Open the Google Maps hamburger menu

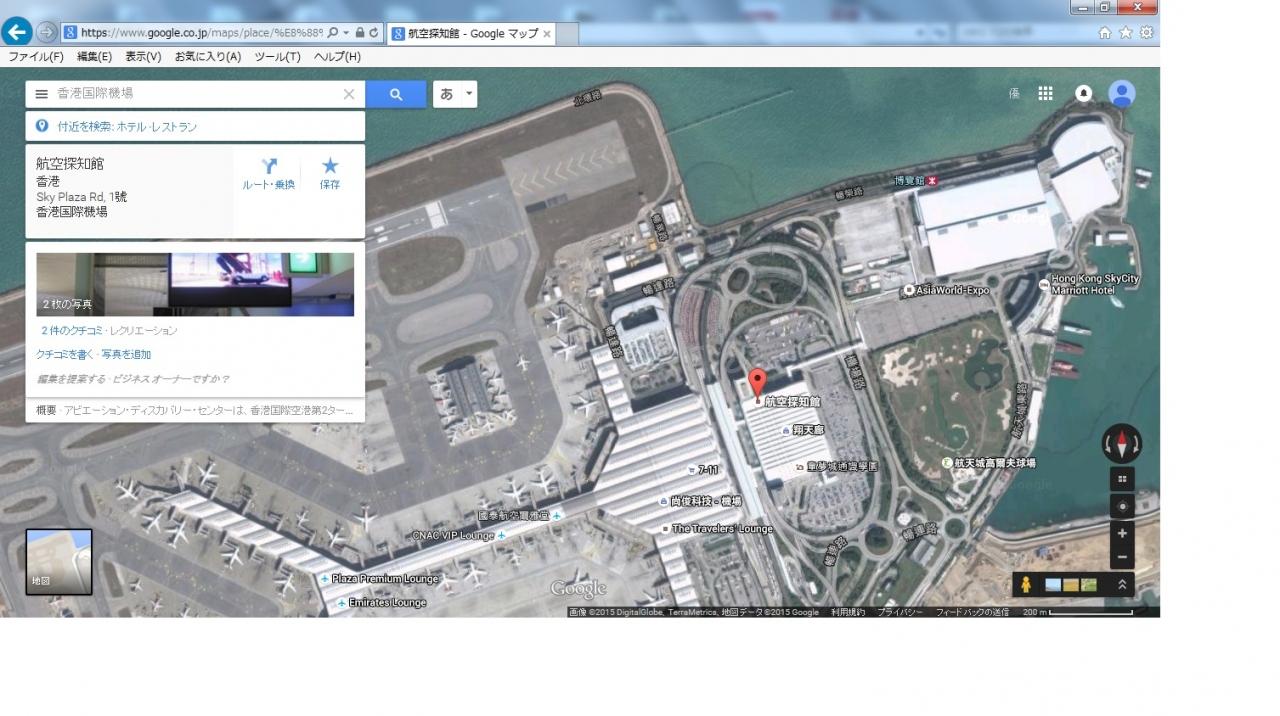tap(41, 94)
